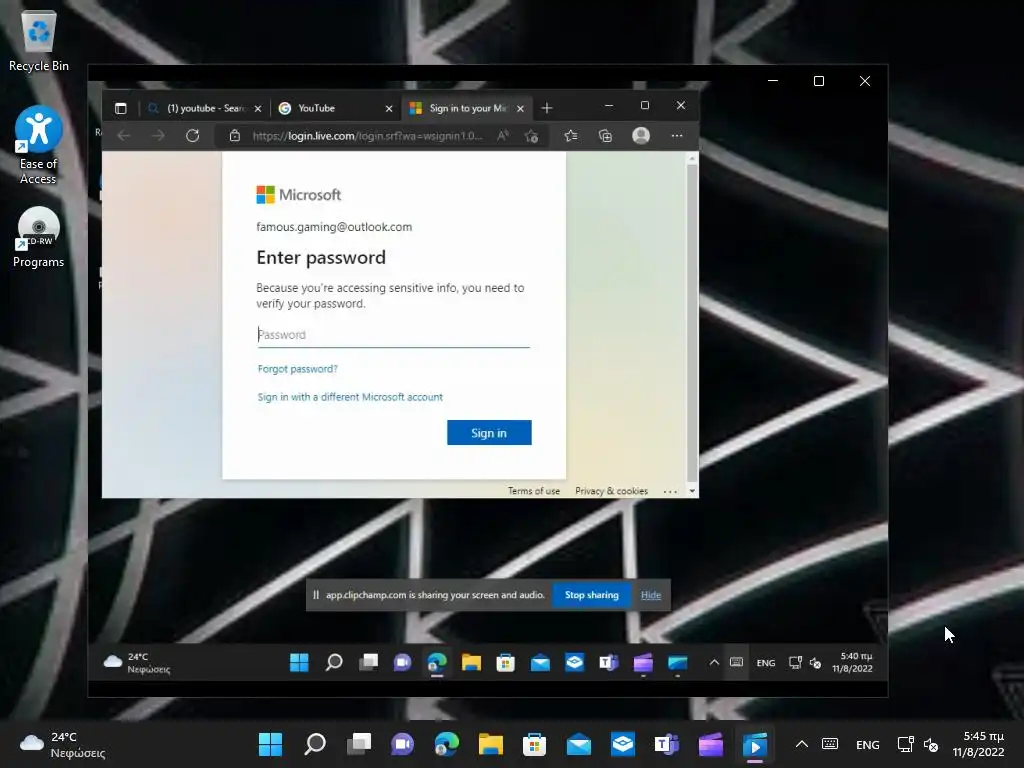This screenshot has height=768, width=1024.
Task: Open Edge Settings and more ellipsis menu
Action: [677, 136]
